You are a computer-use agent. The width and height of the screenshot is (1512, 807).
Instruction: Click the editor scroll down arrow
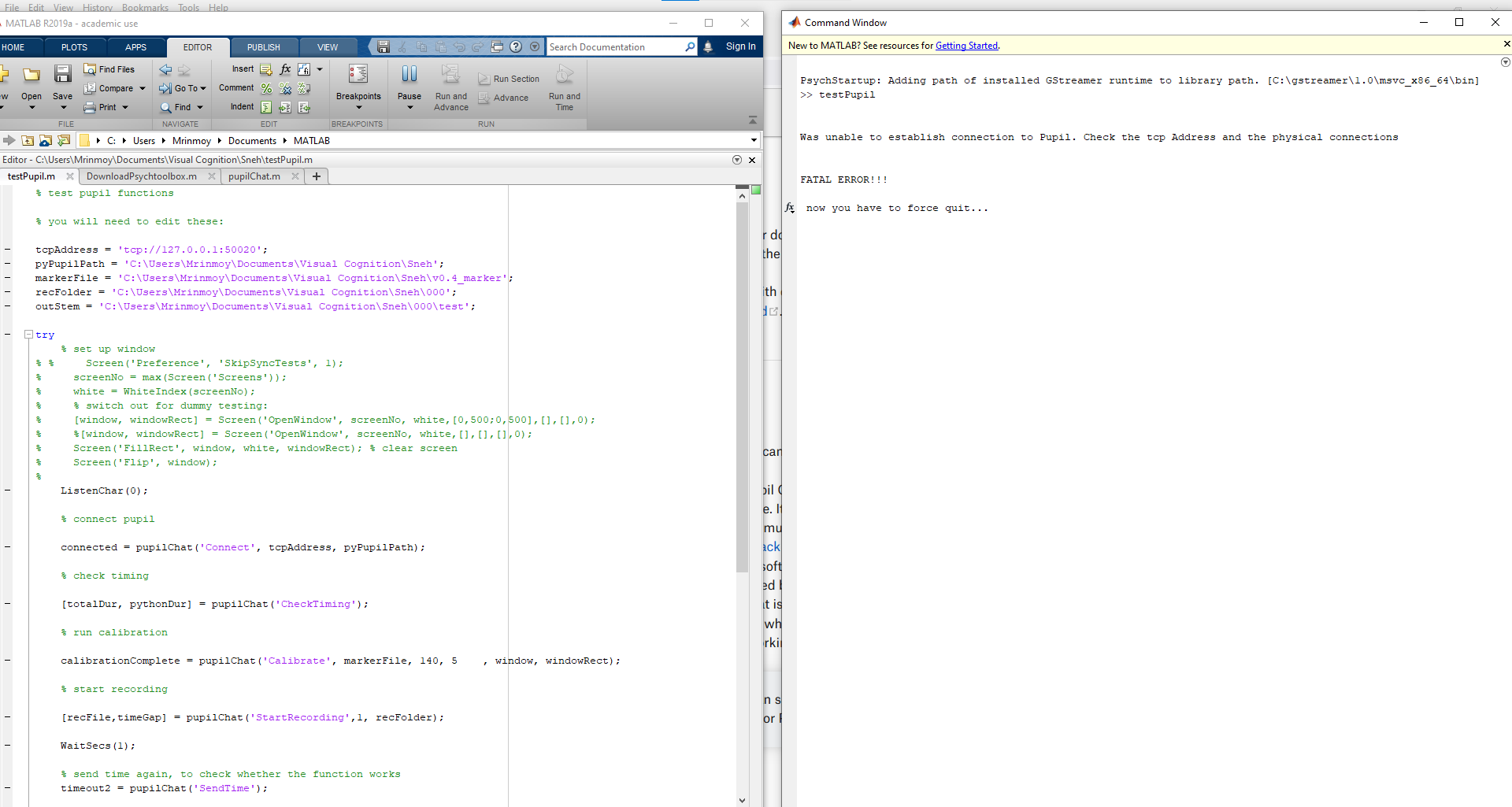[742, 800]
